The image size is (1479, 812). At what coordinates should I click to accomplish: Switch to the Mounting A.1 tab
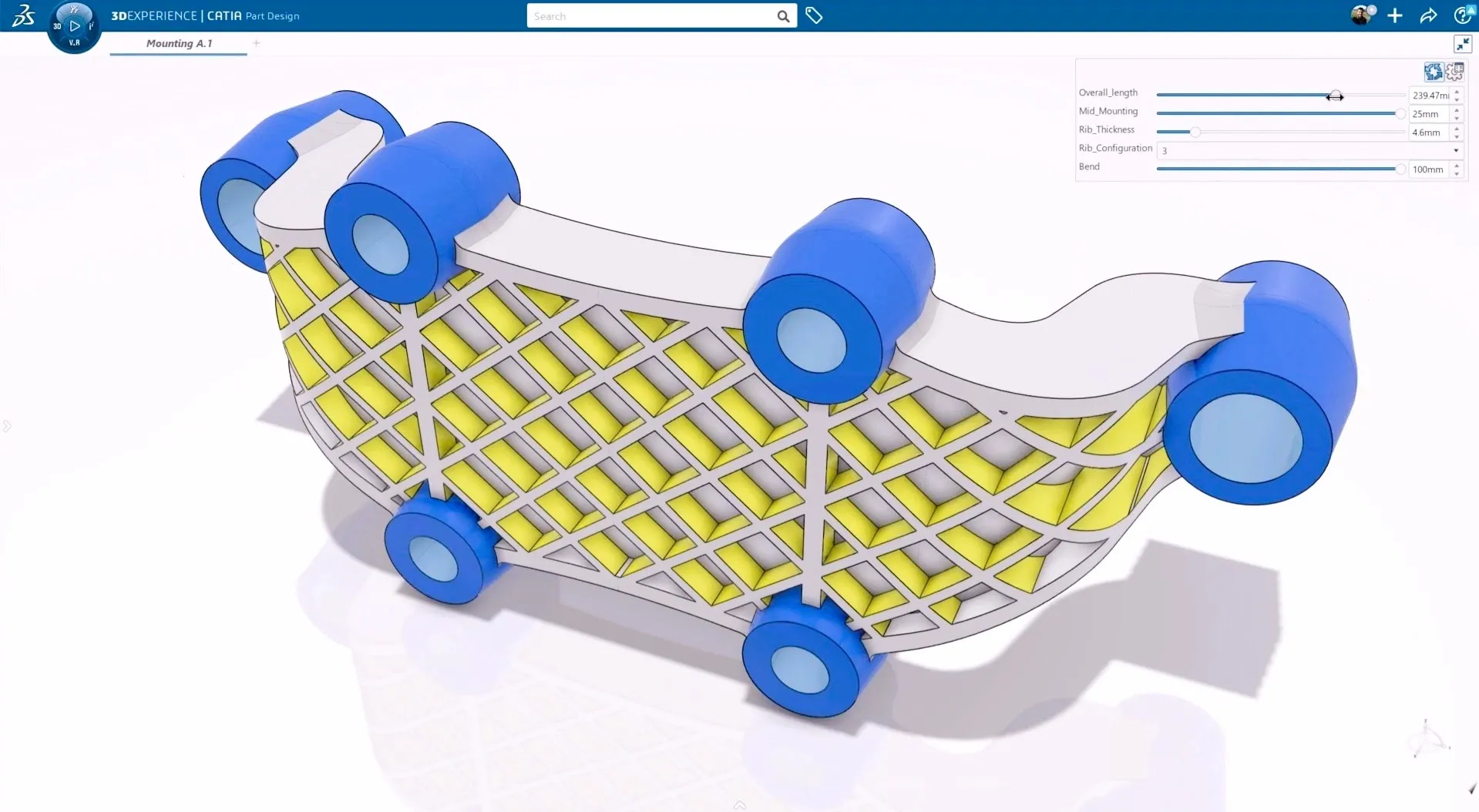[178, 44]
